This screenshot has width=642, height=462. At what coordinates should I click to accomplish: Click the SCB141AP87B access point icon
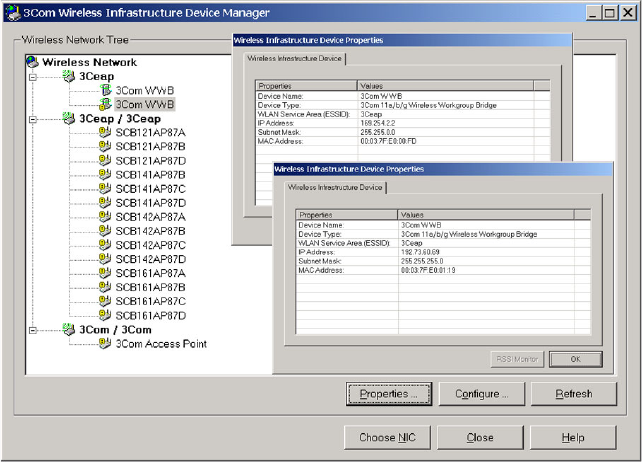pos(105,174)
